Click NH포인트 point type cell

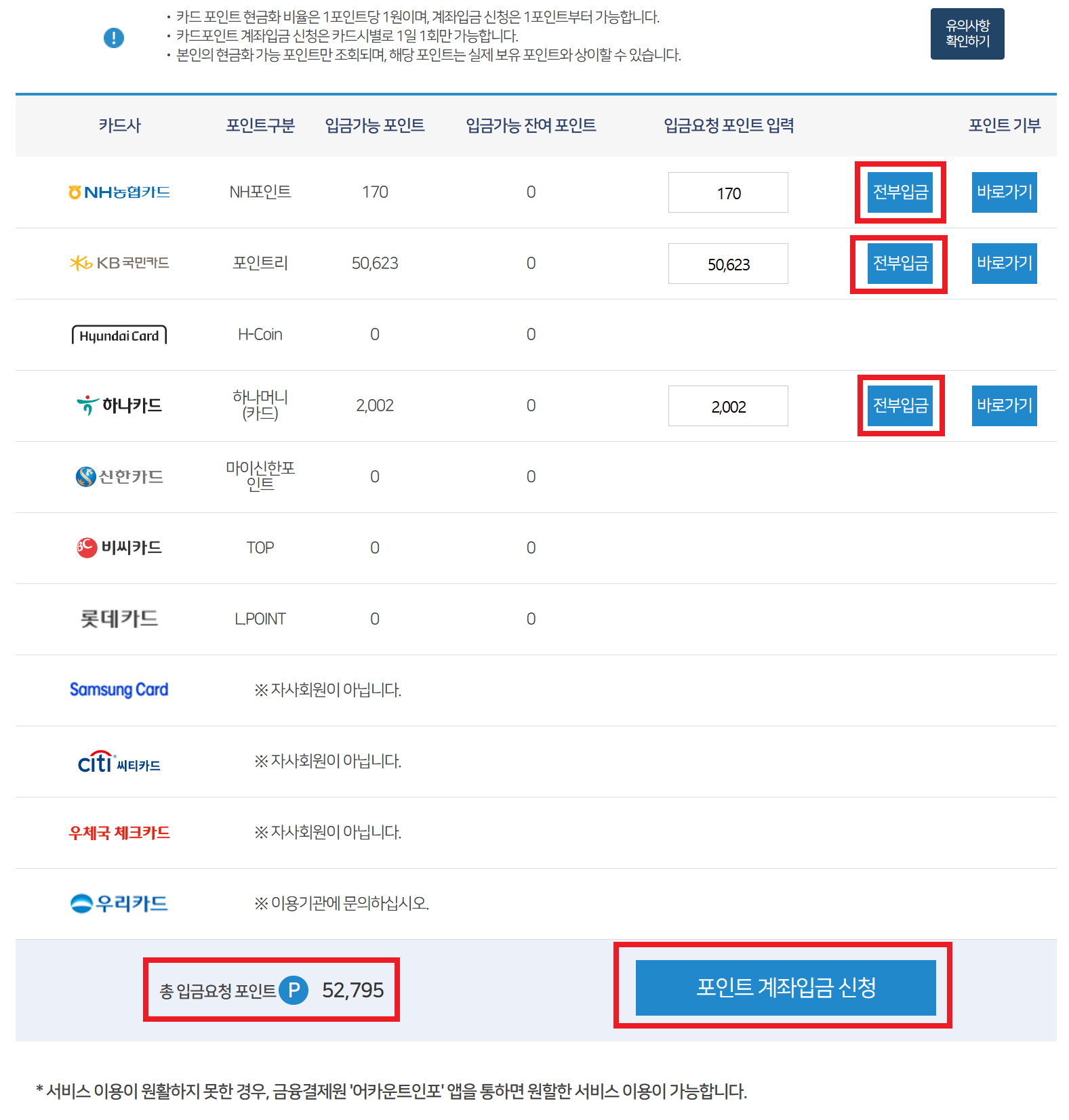(x=260, y=192)
